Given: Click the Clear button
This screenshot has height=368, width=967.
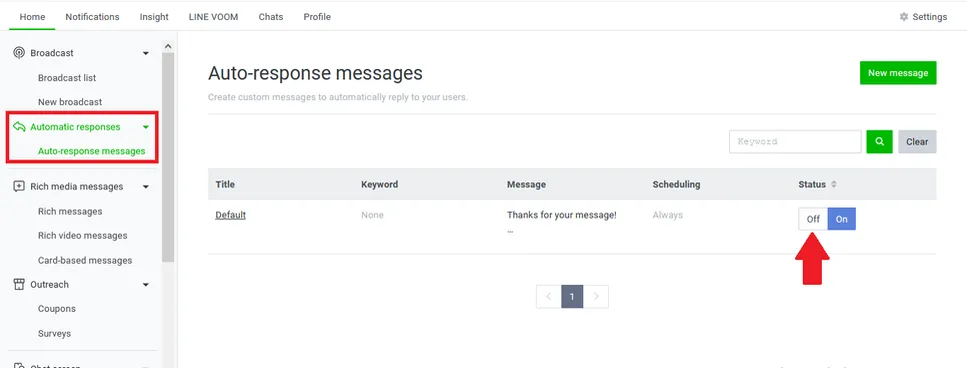Looking at the screenshot, I should 917,142.
